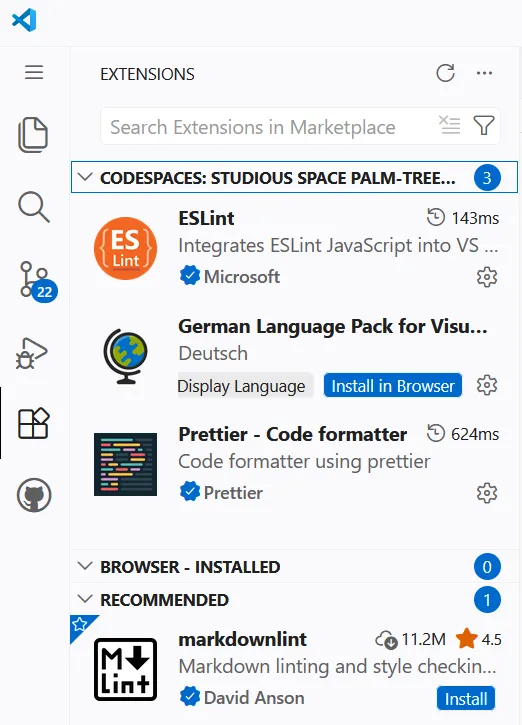
Task: Collapse the Recommended section
Action: [85, 600]
